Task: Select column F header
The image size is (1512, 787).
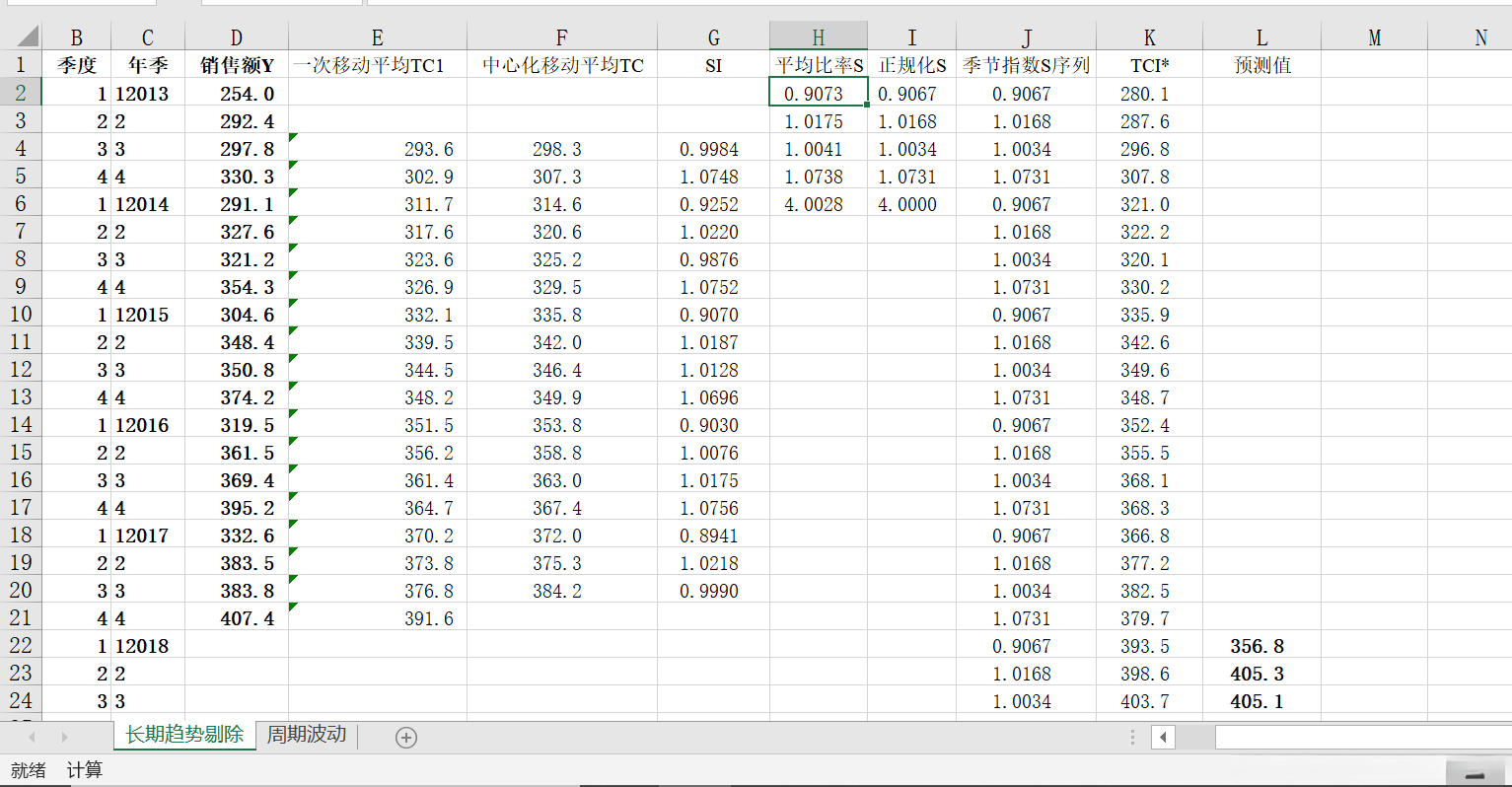Action: pyautogui.click(x=562, y=37)
